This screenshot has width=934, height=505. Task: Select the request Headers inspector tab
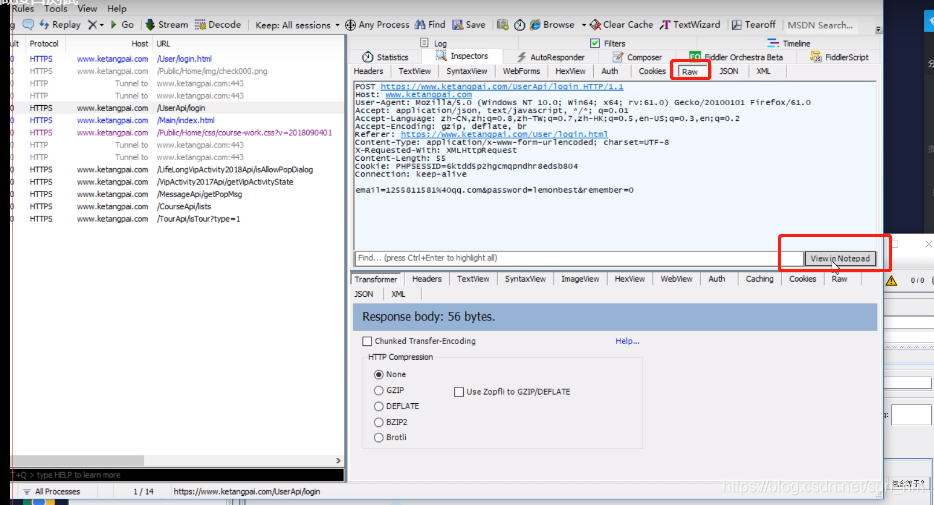pos(369,71)
